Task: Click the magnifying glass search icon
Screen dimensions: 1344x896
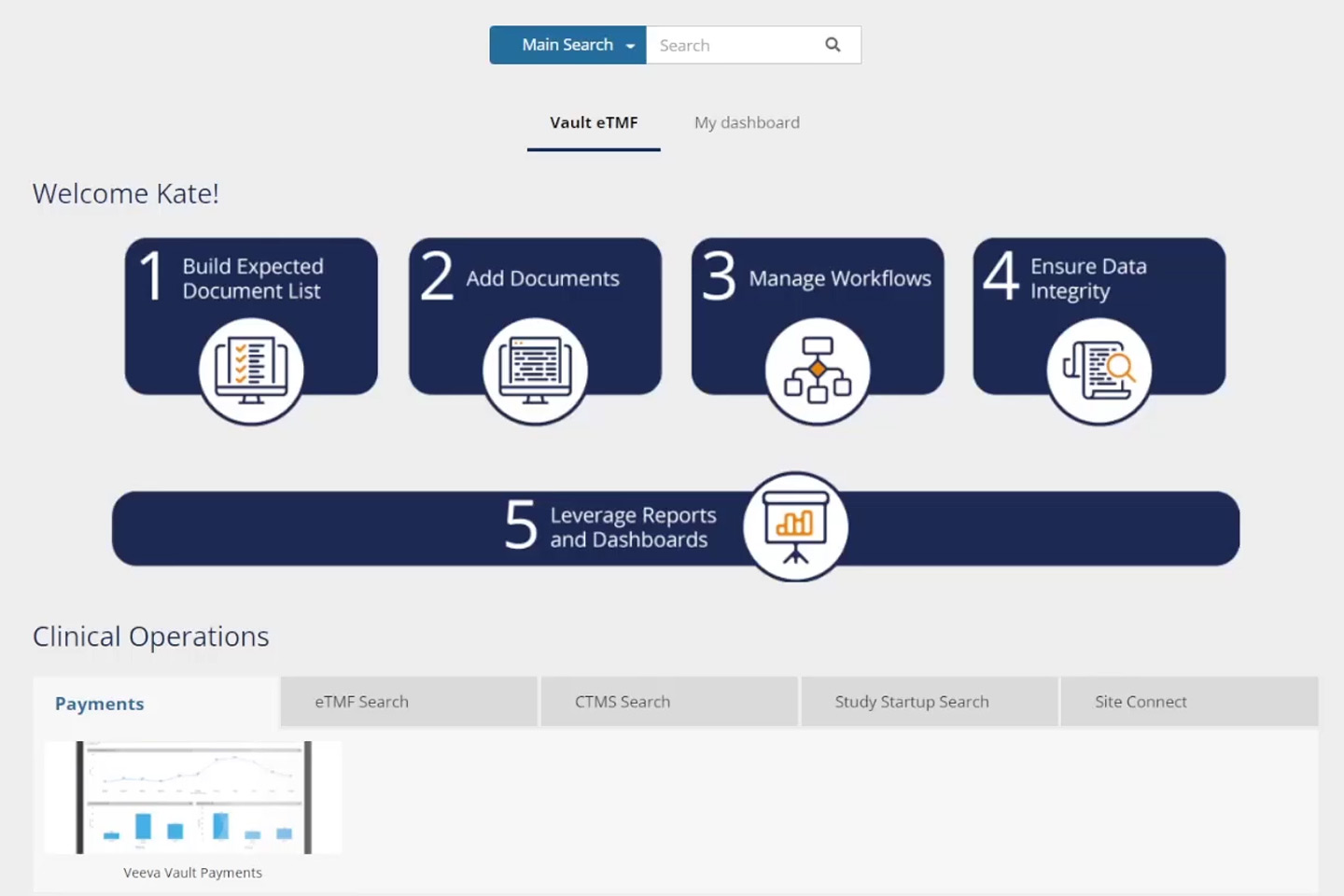Action: [x=833, y=45]
